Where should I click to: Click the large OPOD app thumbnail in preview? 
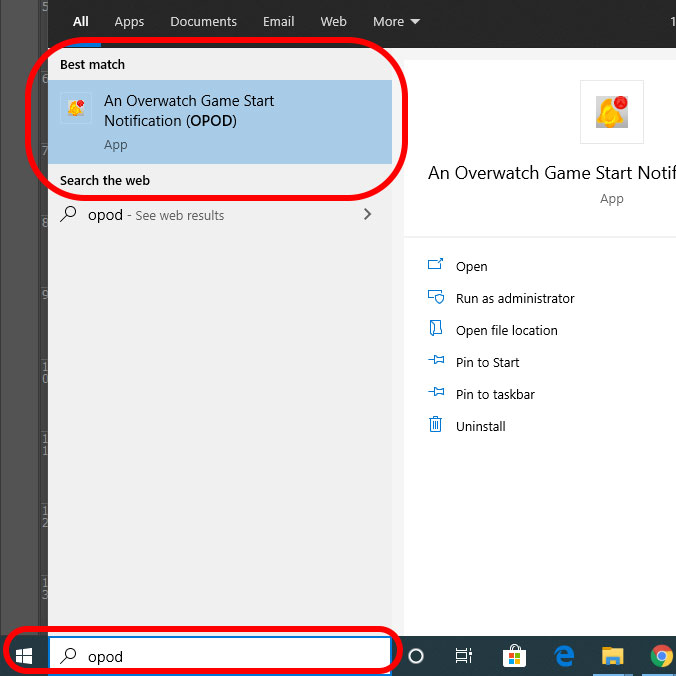pyautogui.click(x=612, y=112)
